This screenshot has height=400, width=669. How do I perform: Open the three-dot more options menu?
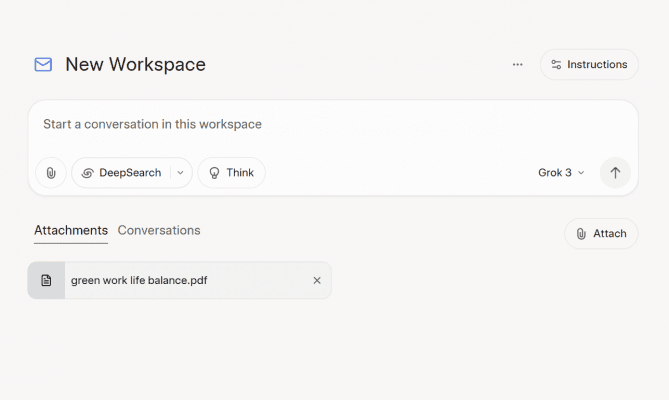[x=517, y=65]
